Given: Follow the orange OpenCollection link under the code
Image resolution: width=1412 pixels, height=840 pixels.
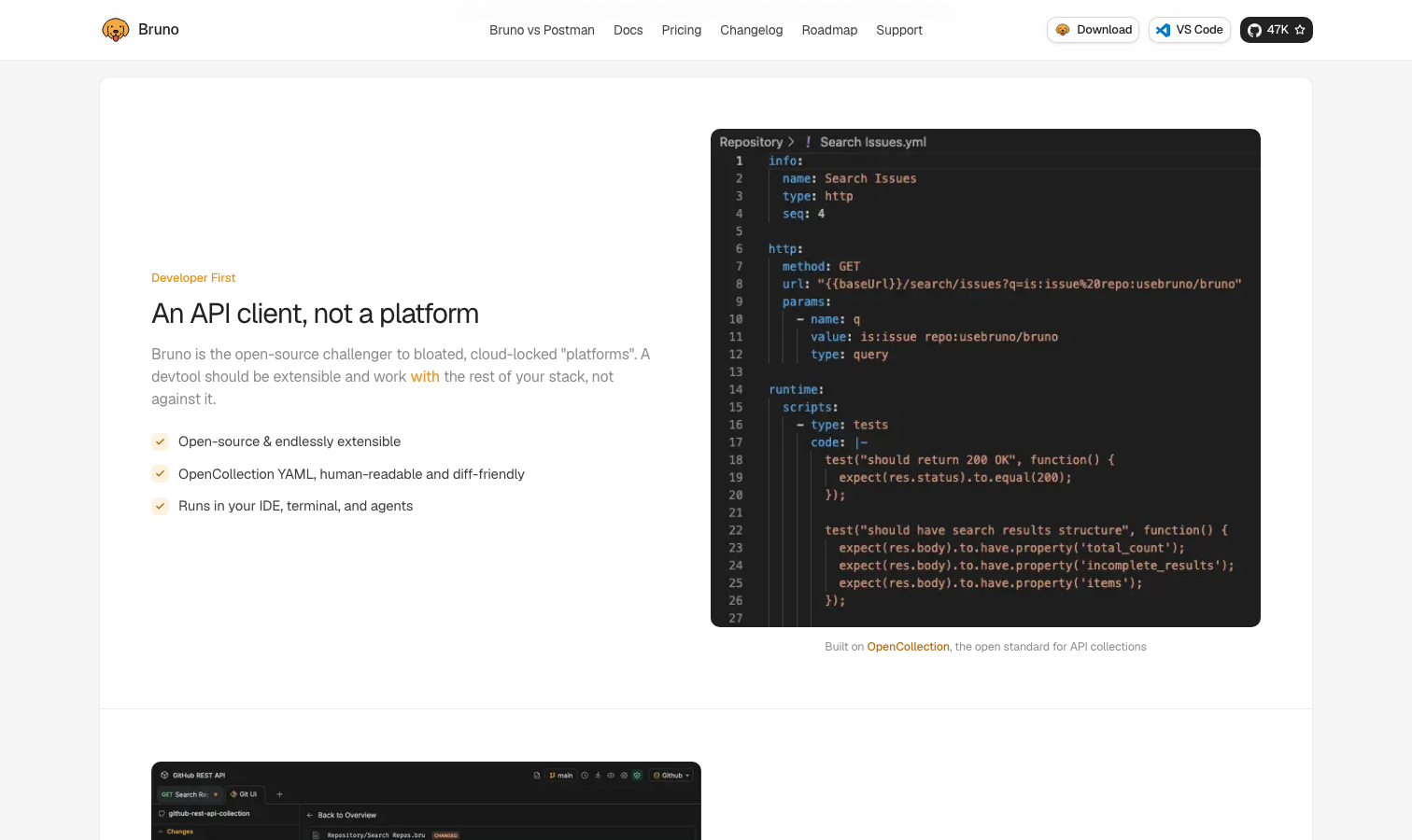Looking at the screenshot, I should pos(908,647).
